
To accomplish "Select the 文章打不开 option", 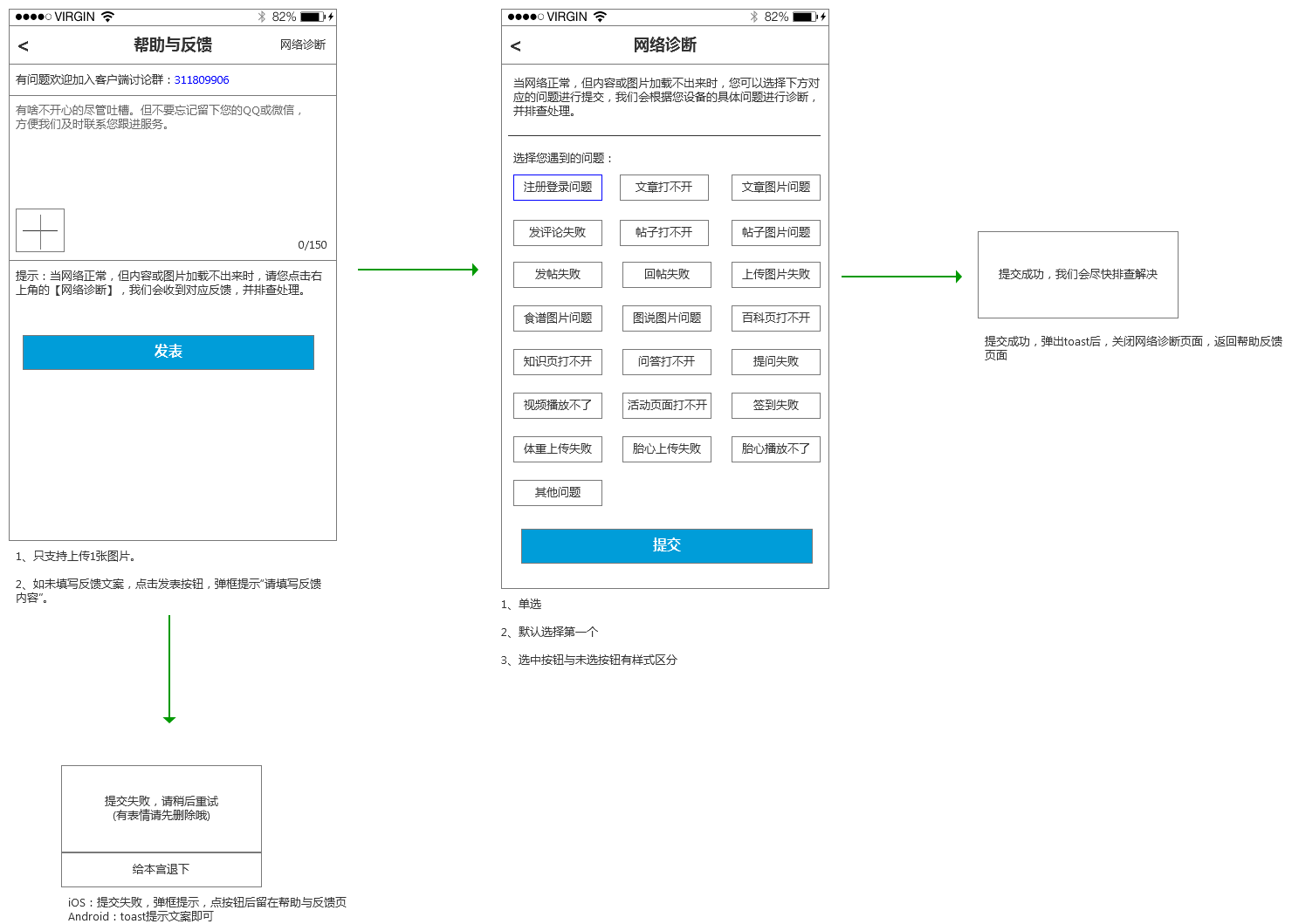I will 663,188.
